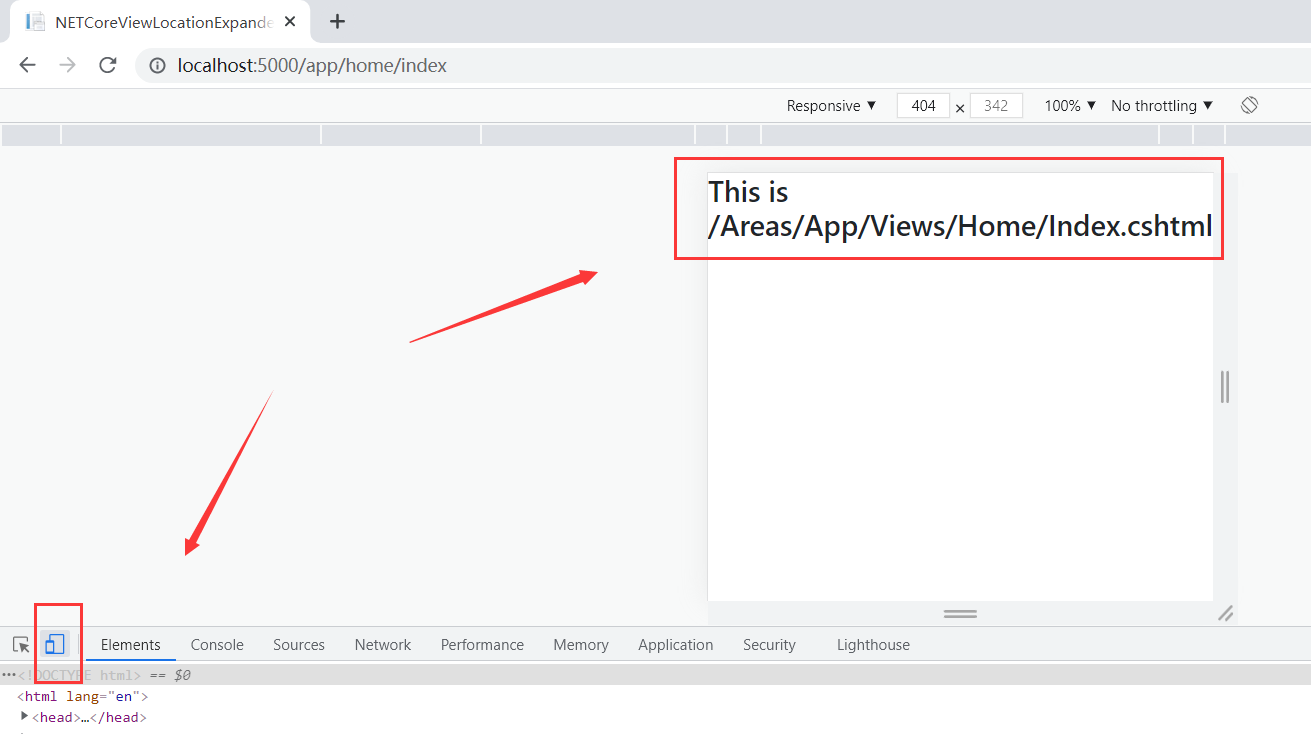Toggle the device toolbar

click(54, 645)
